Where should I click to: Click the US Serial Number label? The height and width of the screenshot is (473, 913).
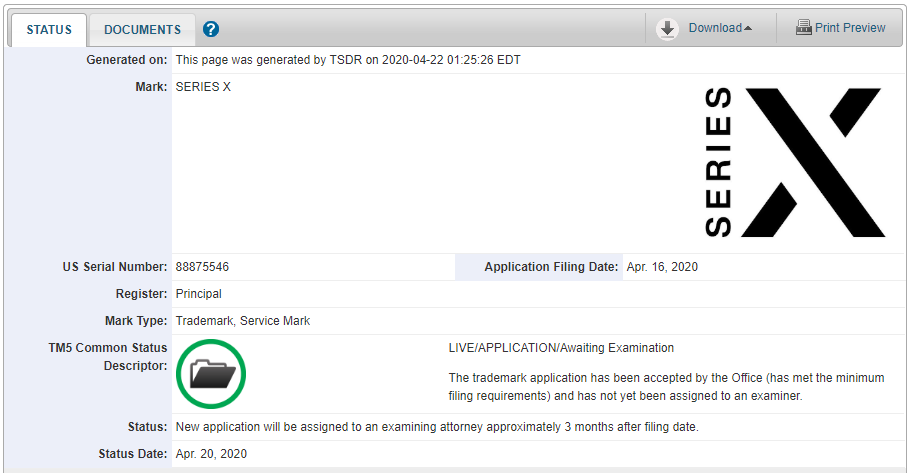(x=114, y=267)
